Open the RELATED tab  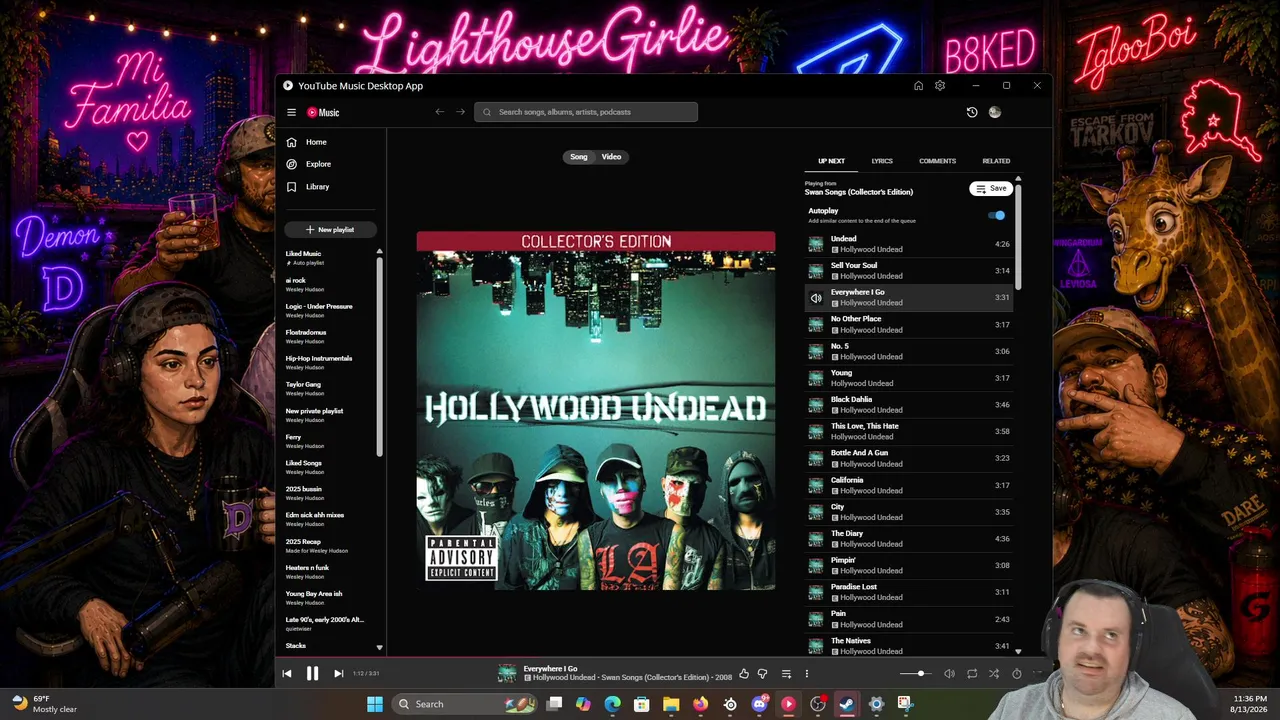(996, 161)
